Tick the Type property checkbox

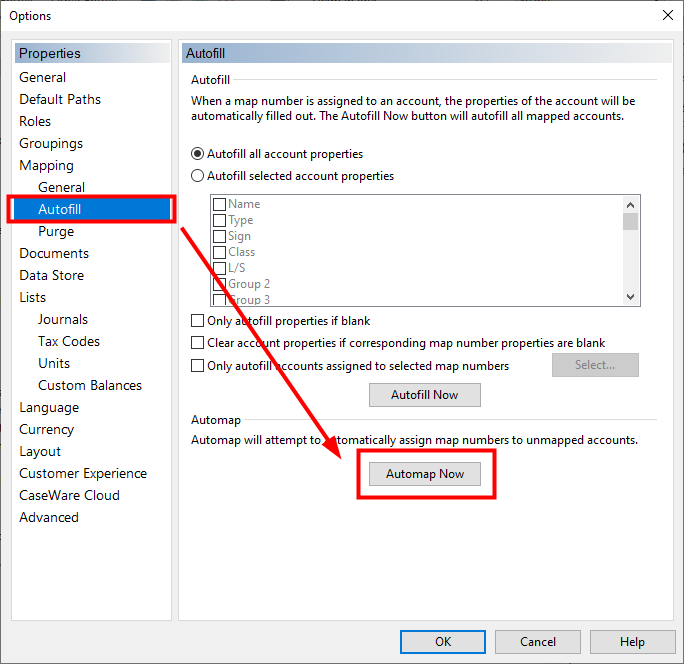[219, 220]
